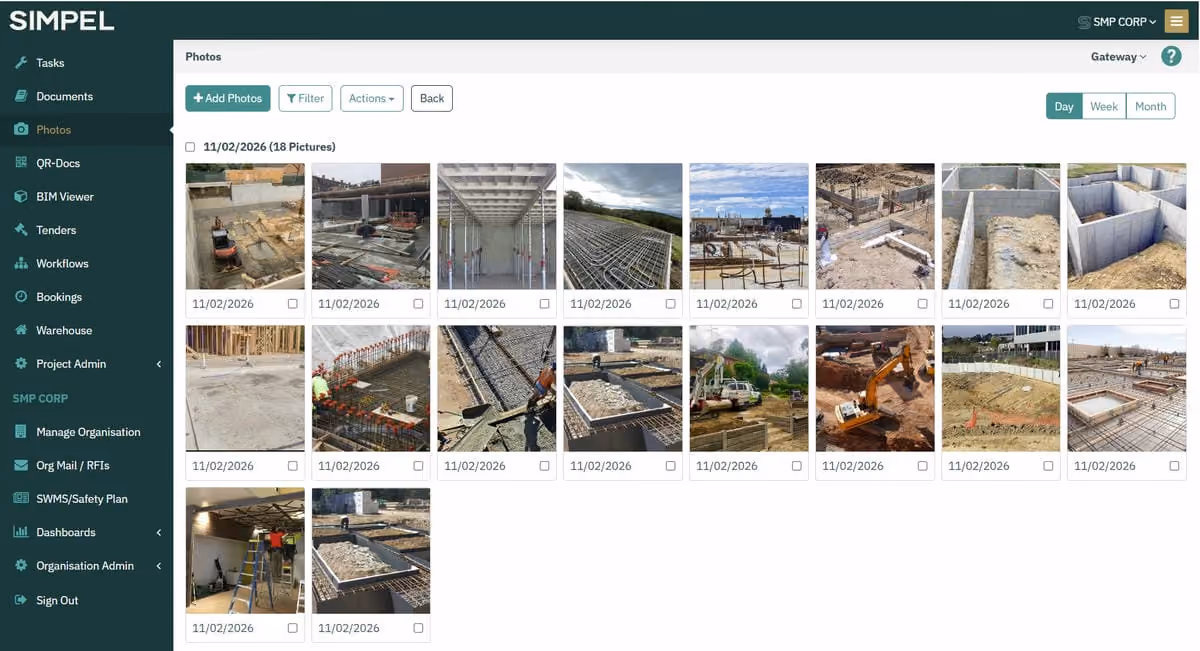The width and height of the screenshot is (1200, 651).
Task: Select all 11/02/2026 (18 Pictures) checkbox
Action: point(190,147)
